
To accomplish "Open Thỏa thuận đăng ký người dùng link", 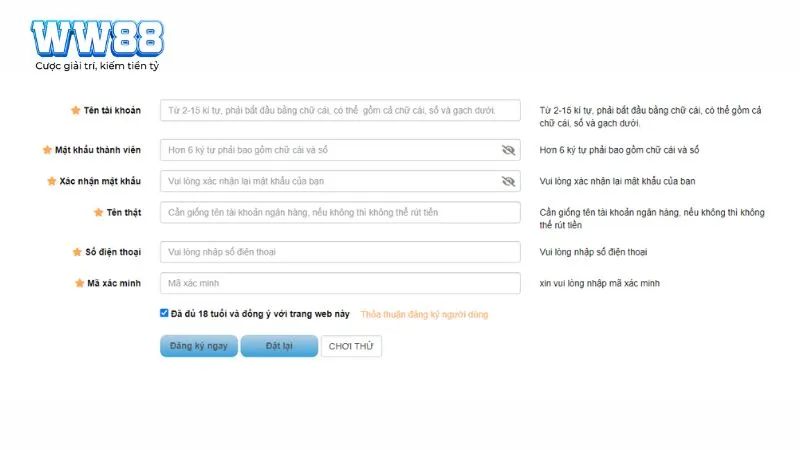I will 424,314.
